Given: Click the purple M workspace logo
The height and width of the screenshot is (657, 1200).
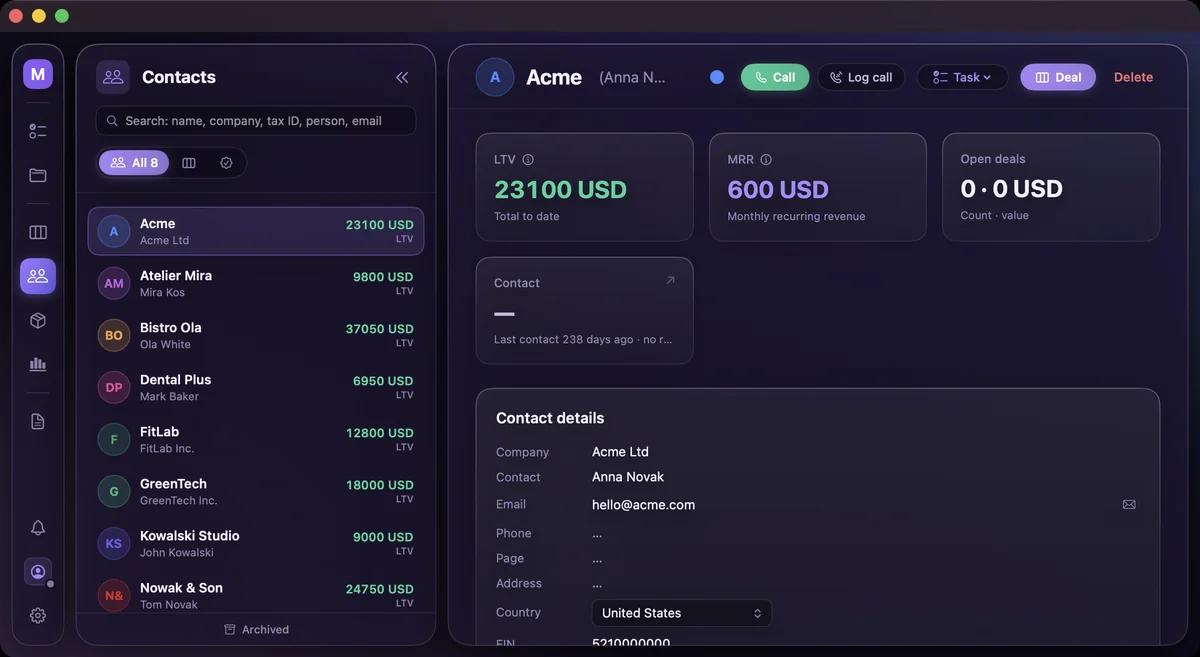Looking at the screenshot, I should 38,74.
